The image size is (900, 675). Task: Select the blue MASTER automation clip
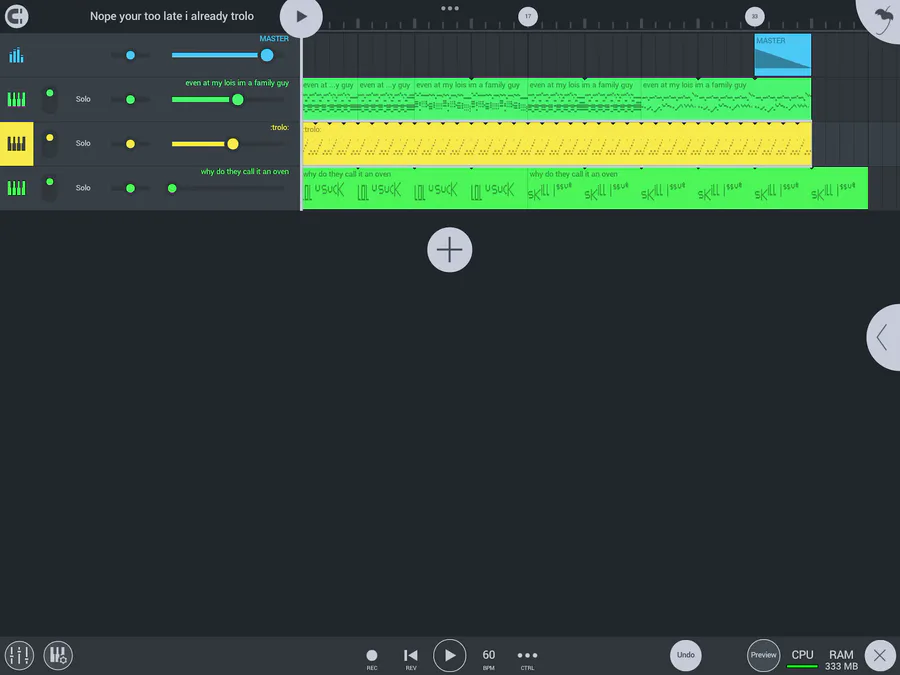coord(783,55)
